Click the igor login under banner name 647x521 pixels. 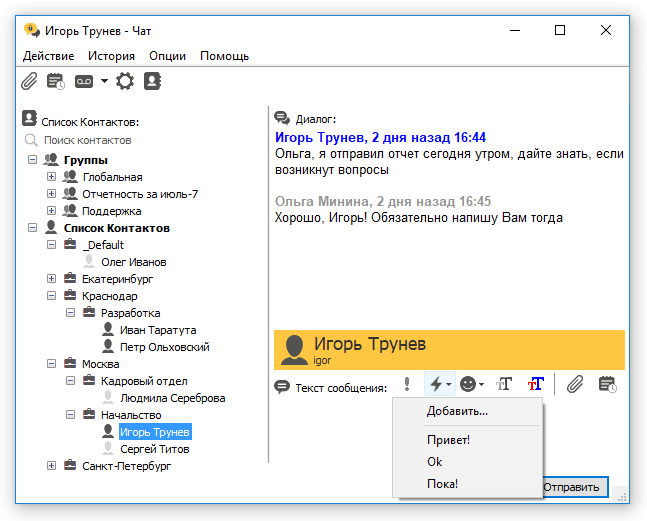point(322,360)
